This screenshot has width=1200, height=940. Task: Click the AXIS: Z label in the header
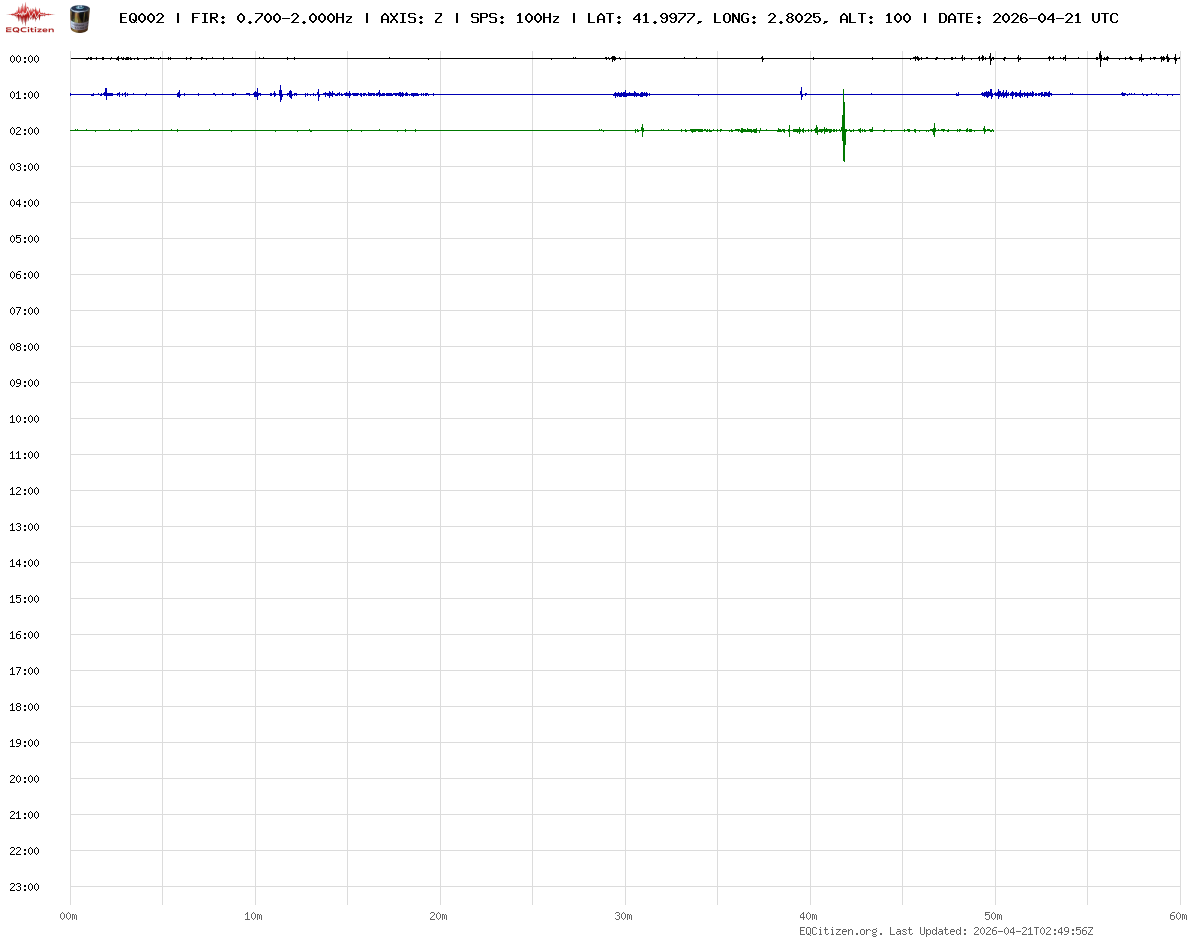point(411,18)
